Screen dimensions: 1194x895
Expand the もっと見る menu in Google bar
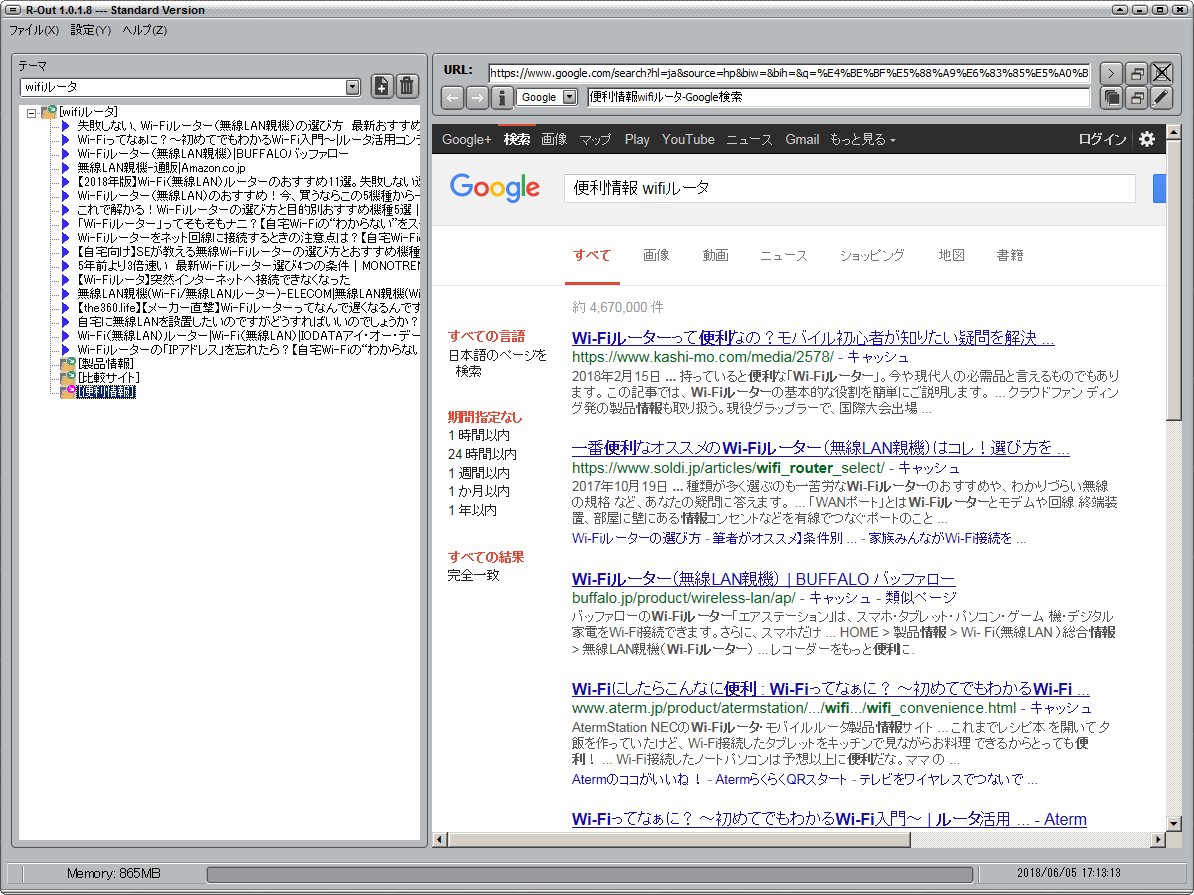point(862,139)
